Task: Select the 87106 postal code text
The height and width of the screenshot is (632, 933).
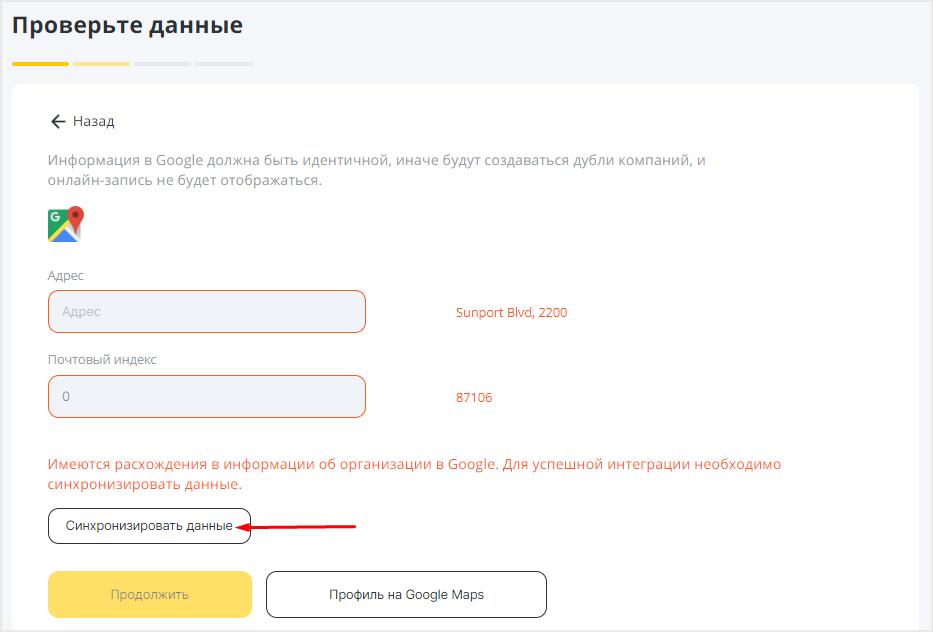Action: click(474, 398)
